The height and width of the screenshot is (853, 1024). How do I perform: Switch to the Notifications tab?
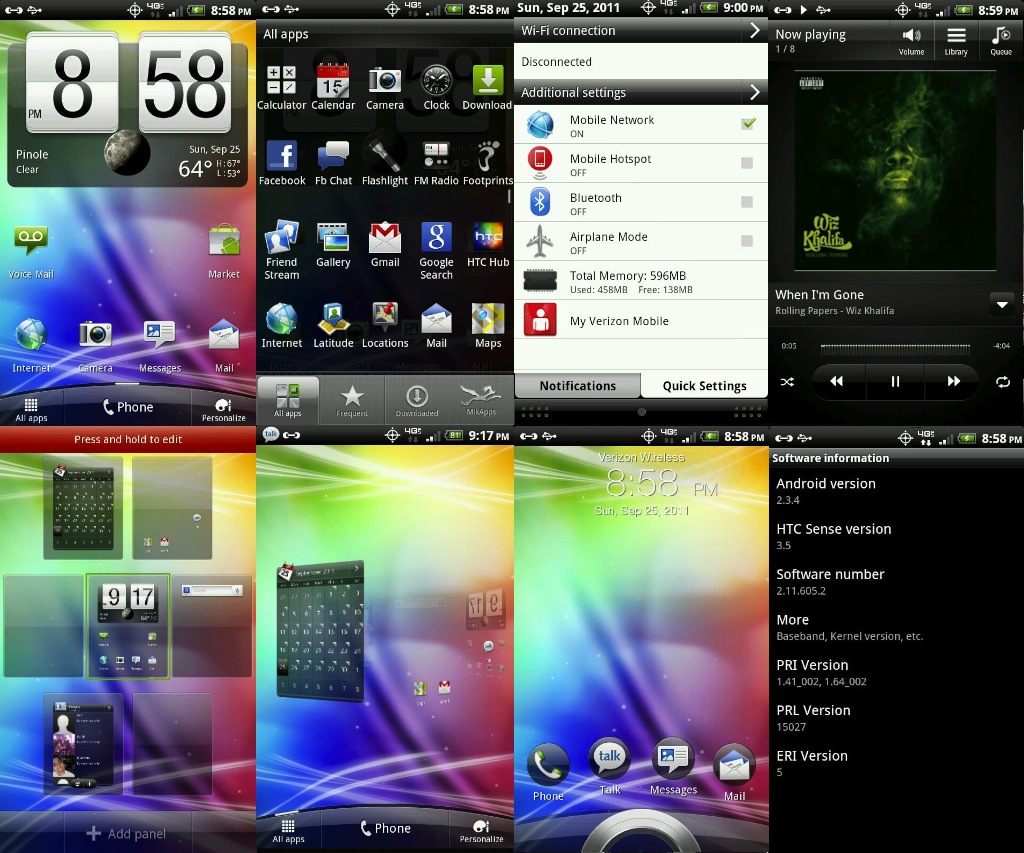577,386
